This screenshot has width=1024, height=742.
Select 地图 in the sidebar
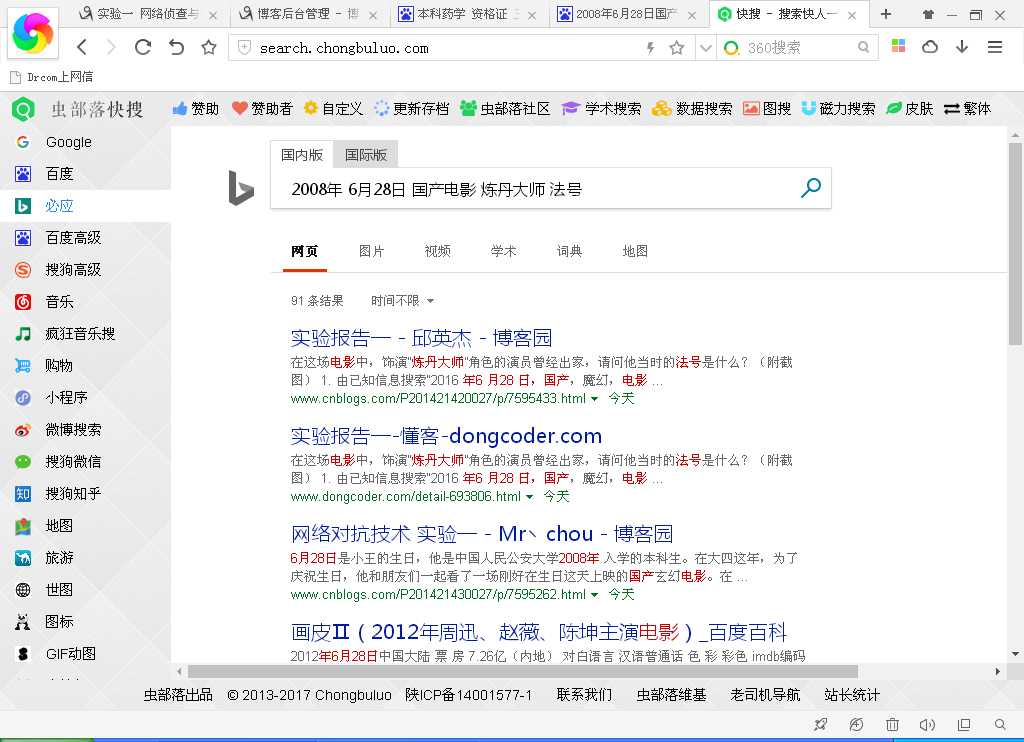(86, 526)
